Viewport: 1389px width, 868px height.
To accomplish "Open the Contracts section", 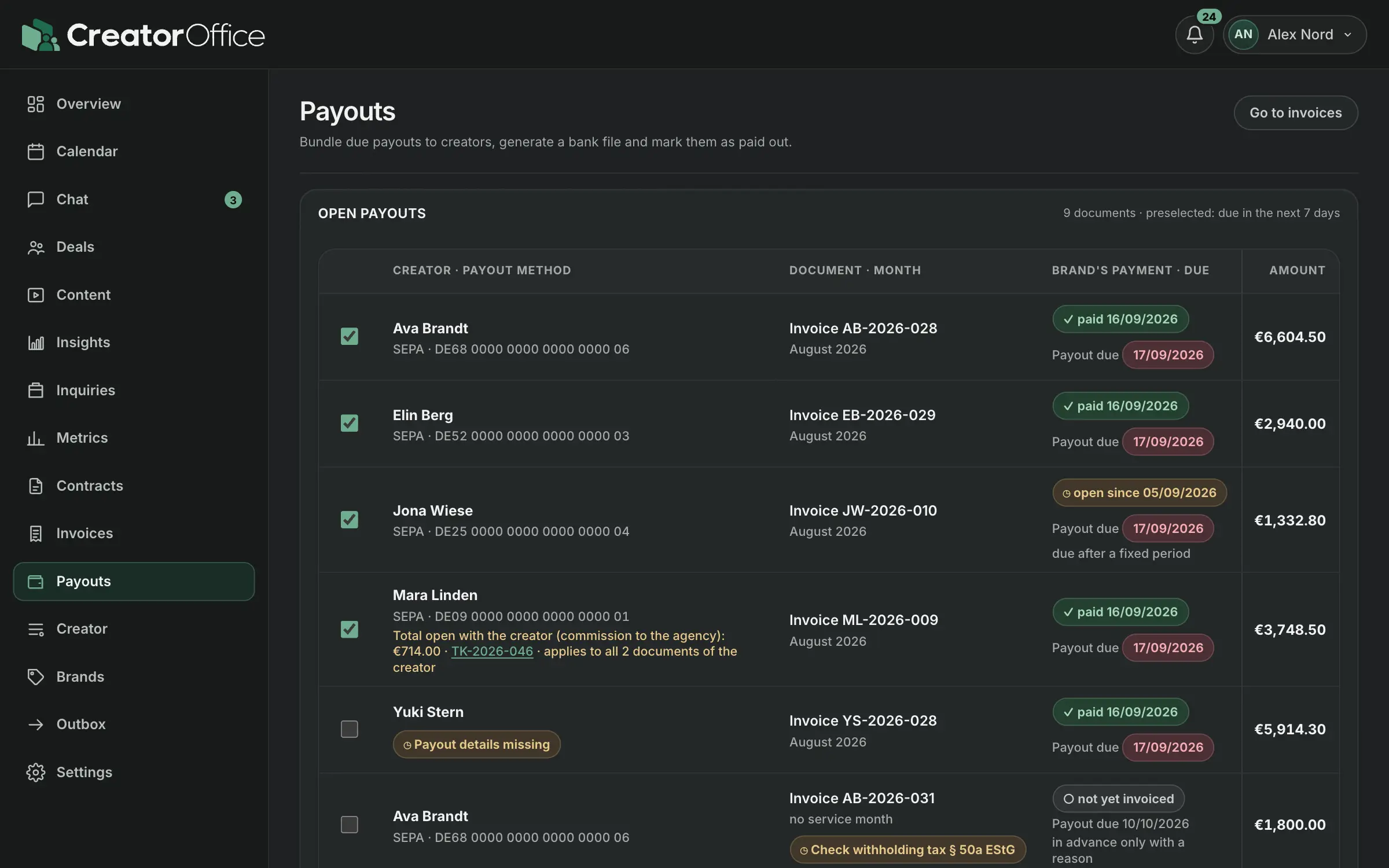I will coord(134,486).
